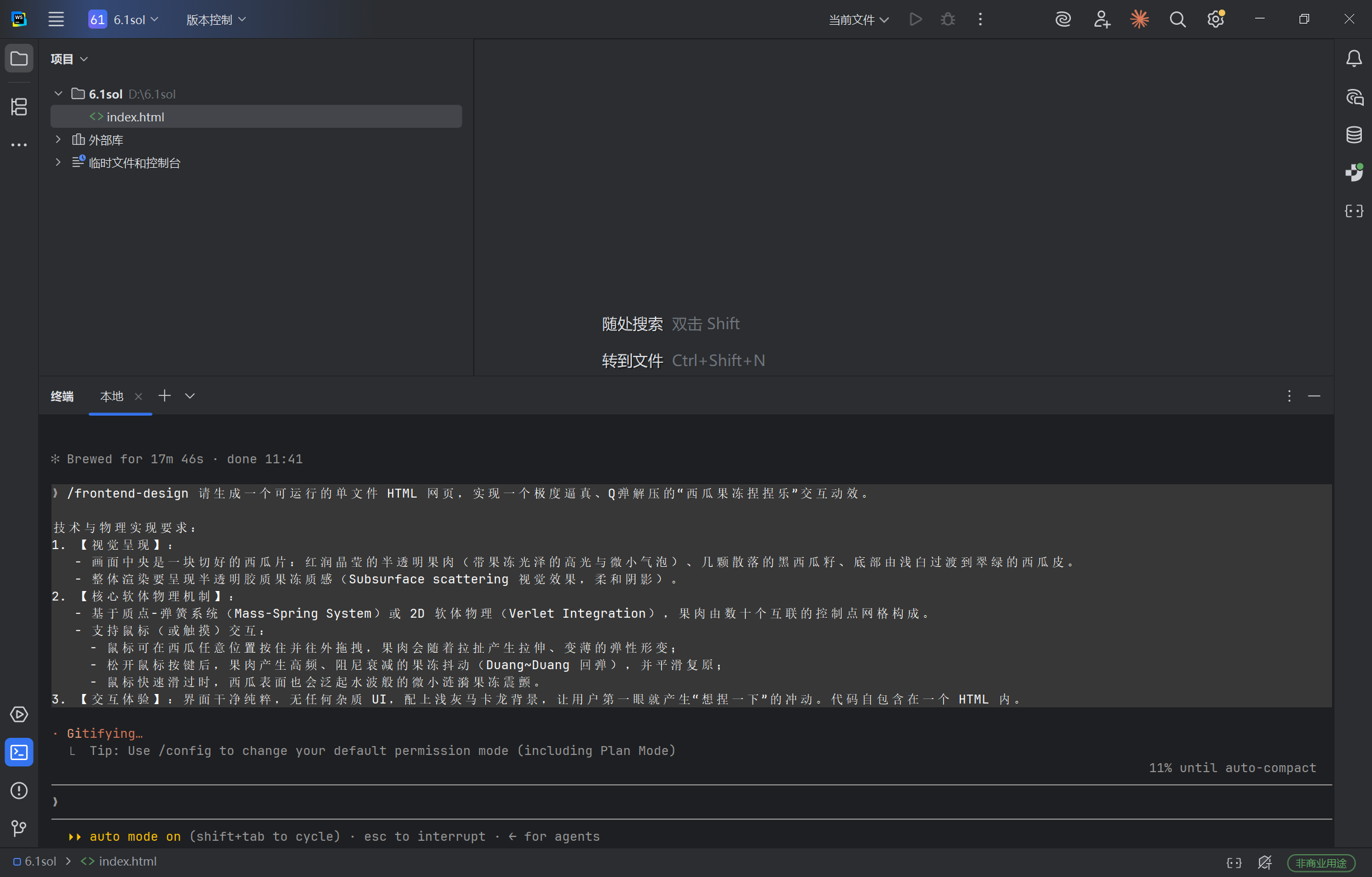Open IDE settings gear icon
This screenshot has width=1372, height=877.
tap(1216, 19)
